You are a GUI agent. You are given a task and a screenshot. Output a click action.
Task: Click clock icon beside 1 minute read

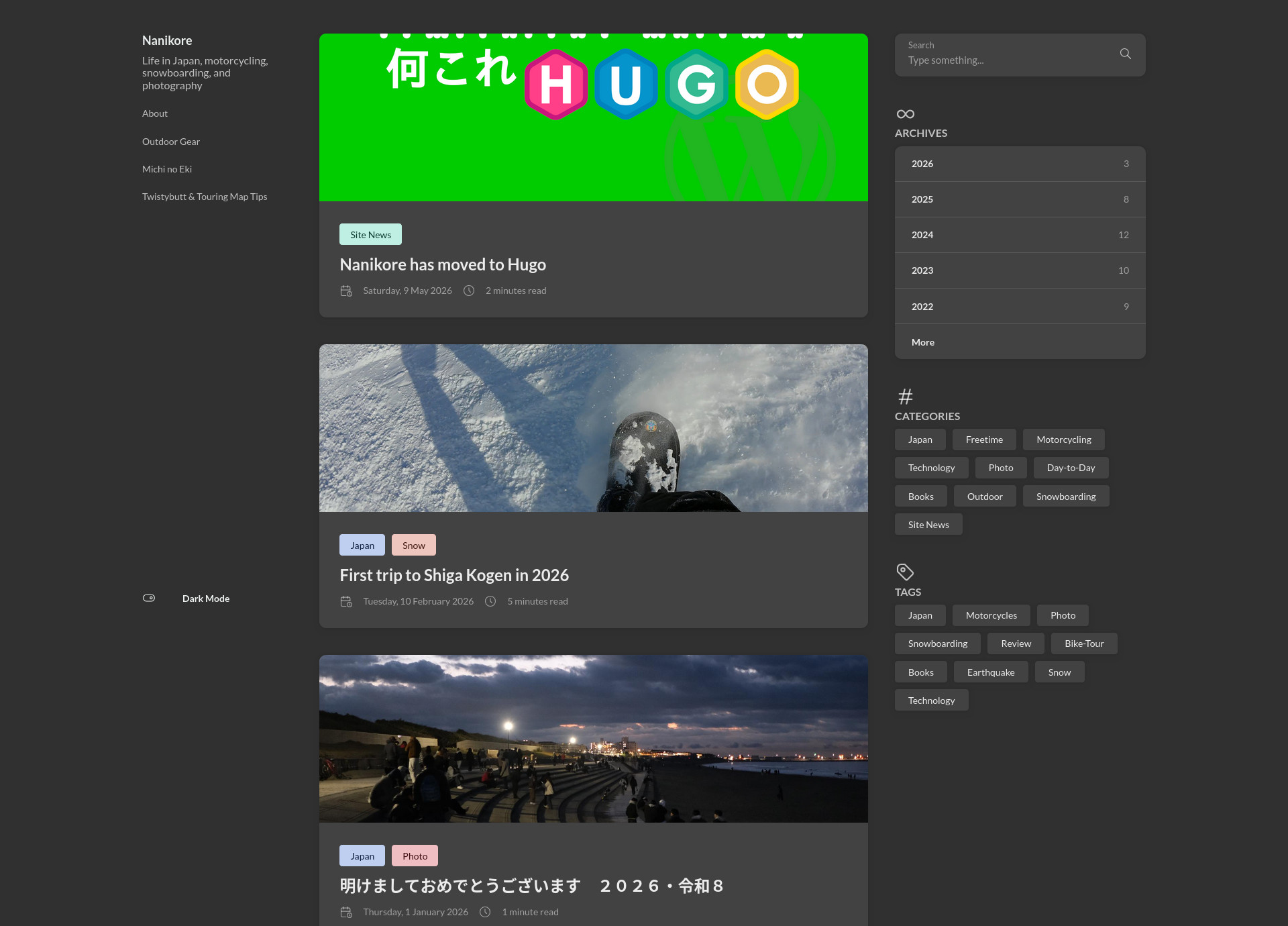pyautogui.click(x=485, y=912)
